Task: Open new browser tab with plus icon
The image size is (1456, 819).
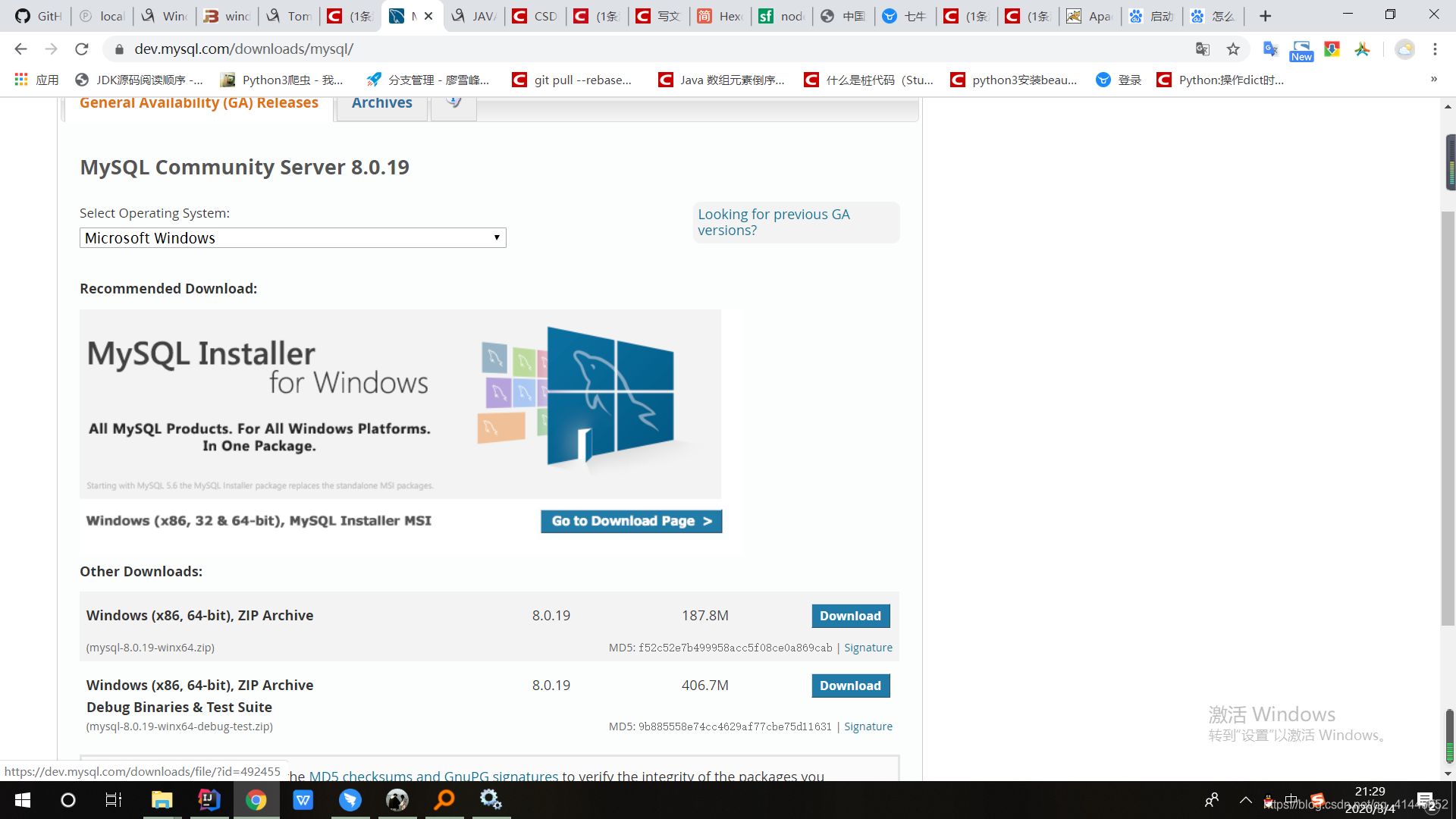Action: tap(1265, 16)
